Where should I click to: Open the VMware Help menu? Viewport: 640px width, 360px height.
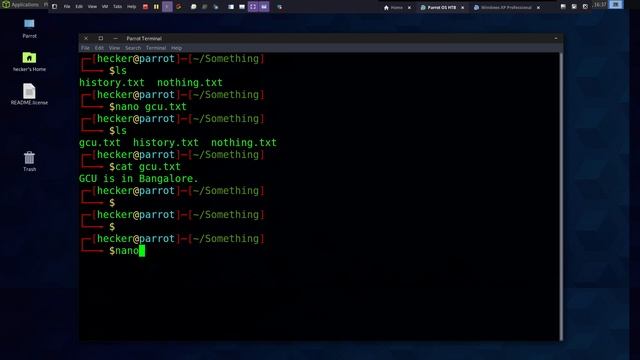tap(131, 7)
